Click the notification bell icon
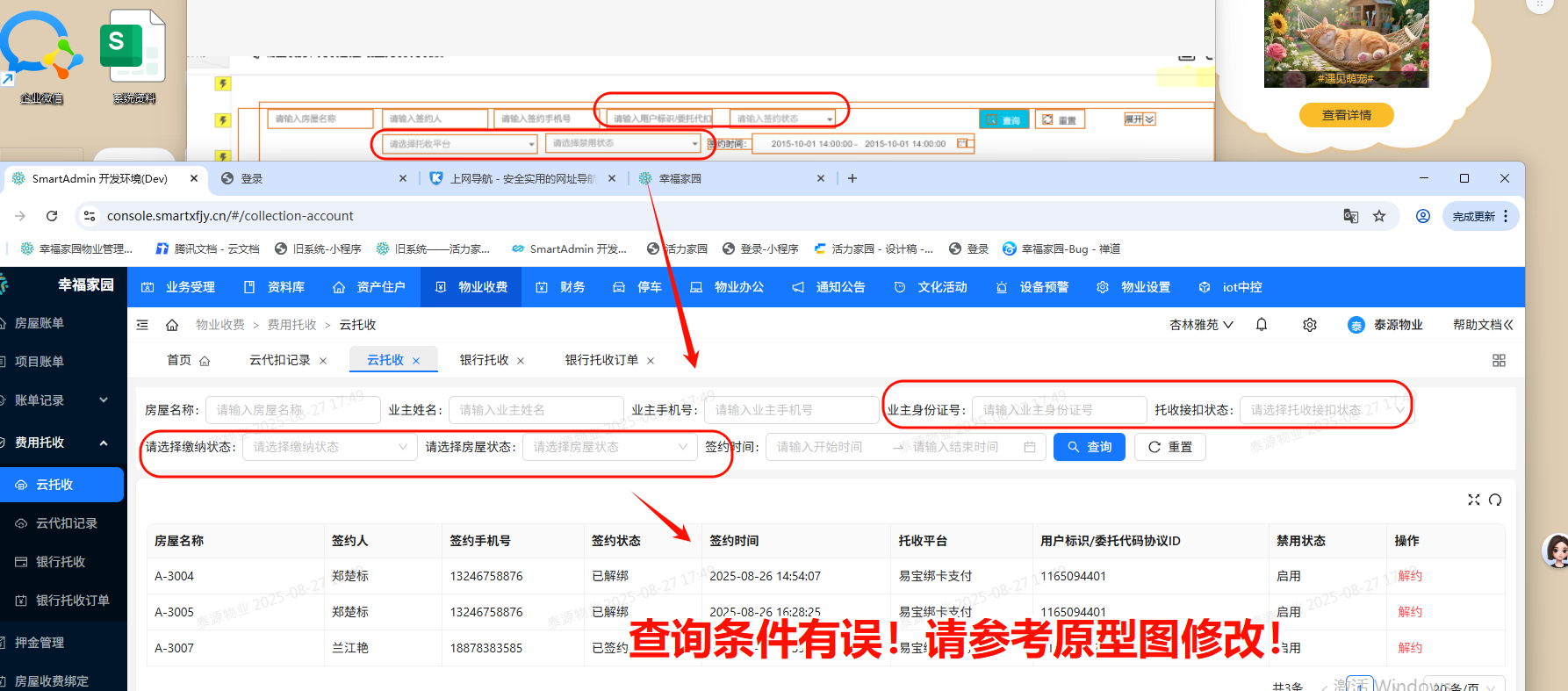 pos(1262,325)
